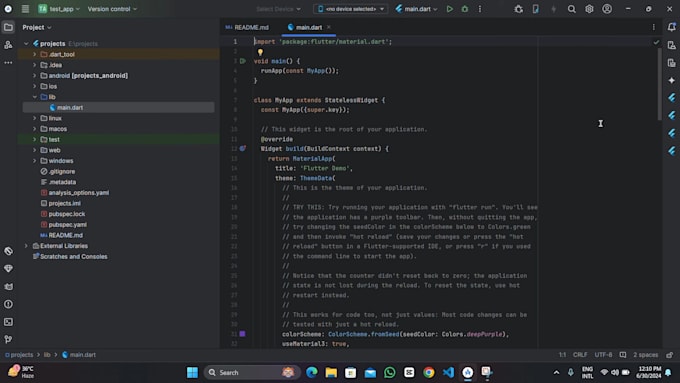680x383 pixels.
Task: Open the Terminal tool window
Action: click(x=8, y=322)
